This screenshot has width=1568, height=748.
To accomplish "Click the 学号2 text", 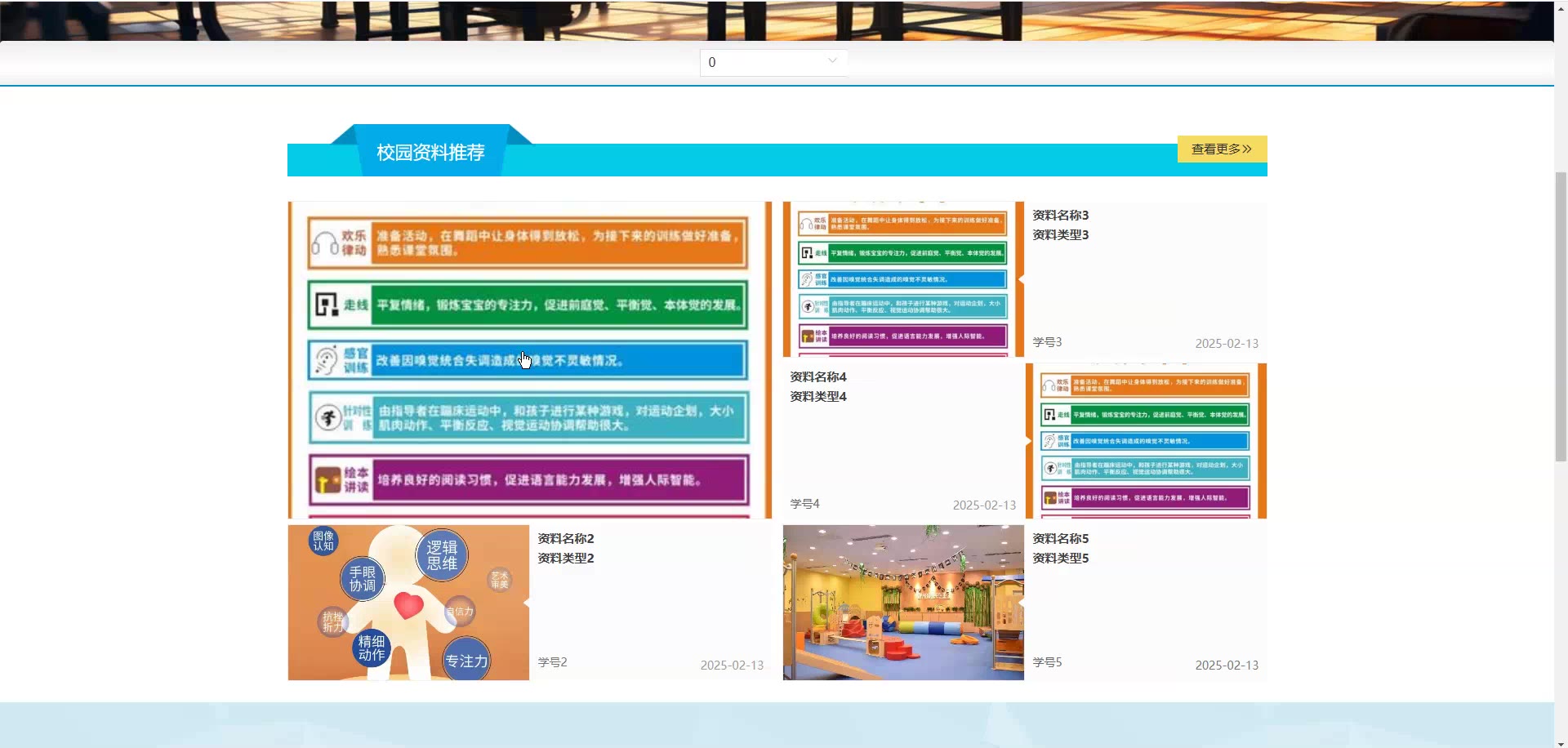I will pos(552,662).
